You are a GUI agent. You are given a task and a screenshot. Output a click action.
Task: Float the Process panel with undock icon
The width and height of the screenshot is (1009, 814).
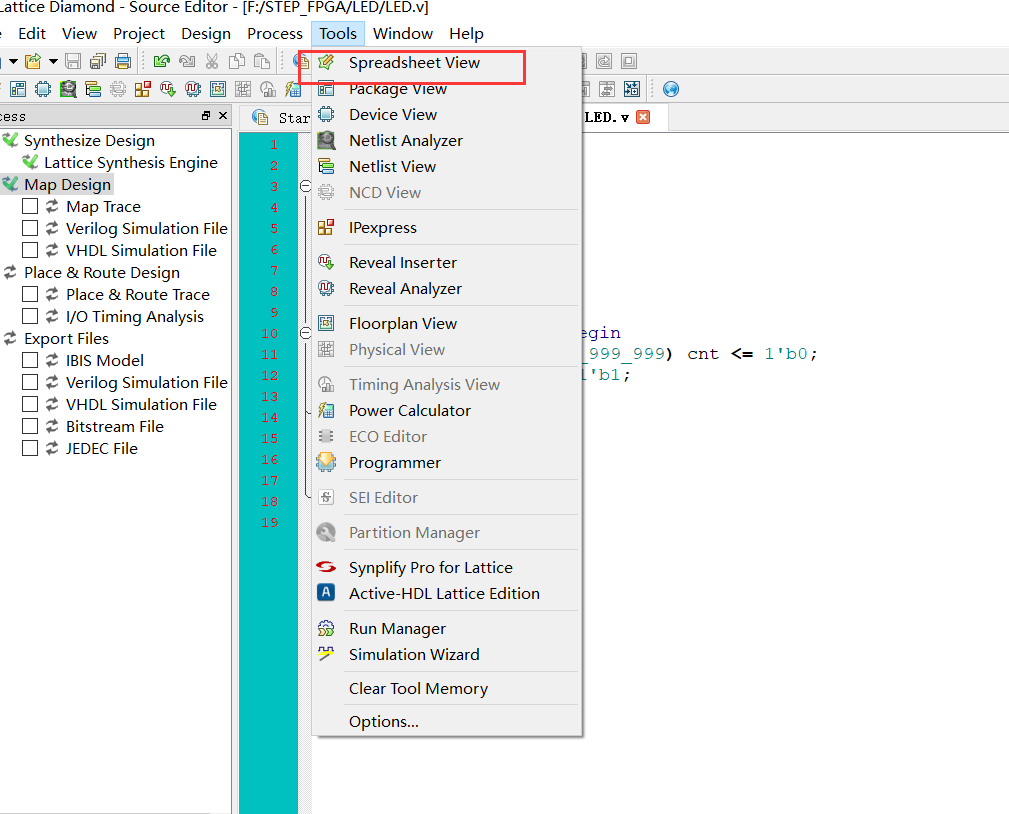point(206,116)
